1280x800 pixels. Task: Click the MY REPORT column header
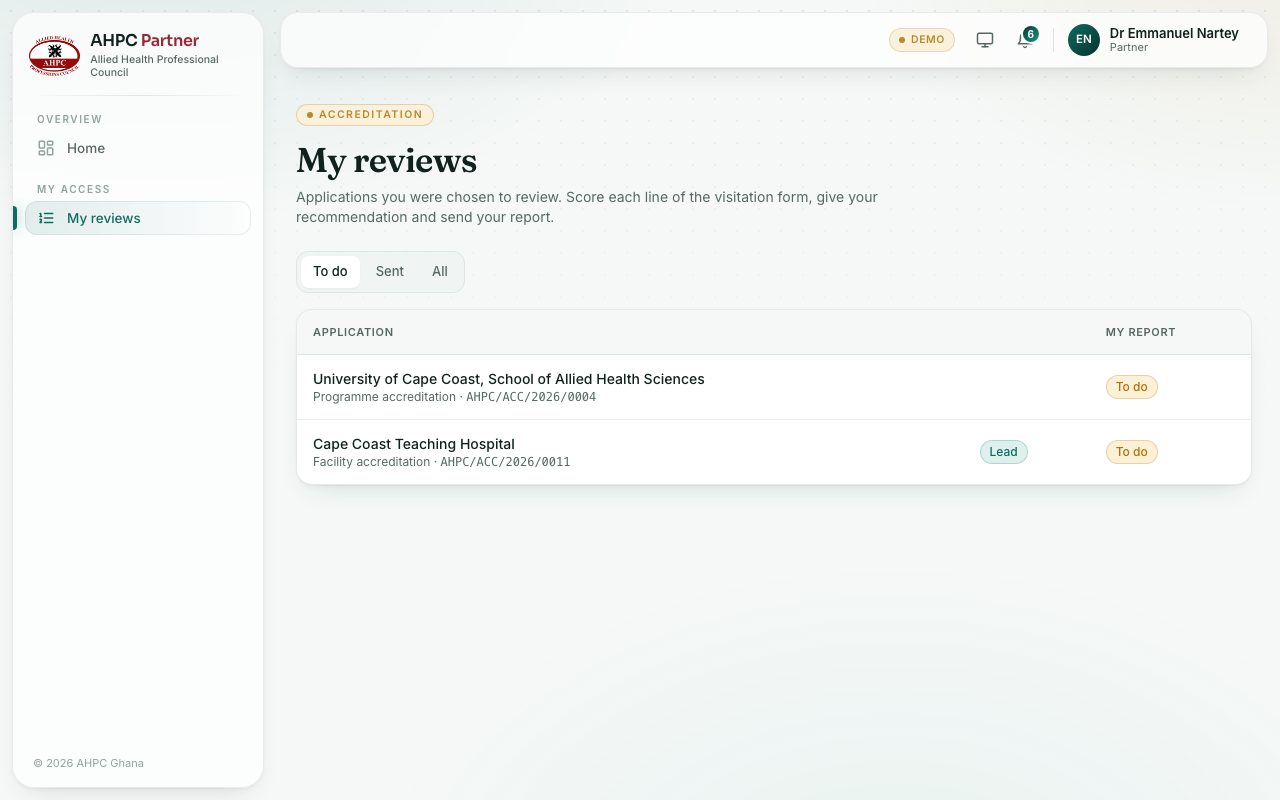[1141, 332]
